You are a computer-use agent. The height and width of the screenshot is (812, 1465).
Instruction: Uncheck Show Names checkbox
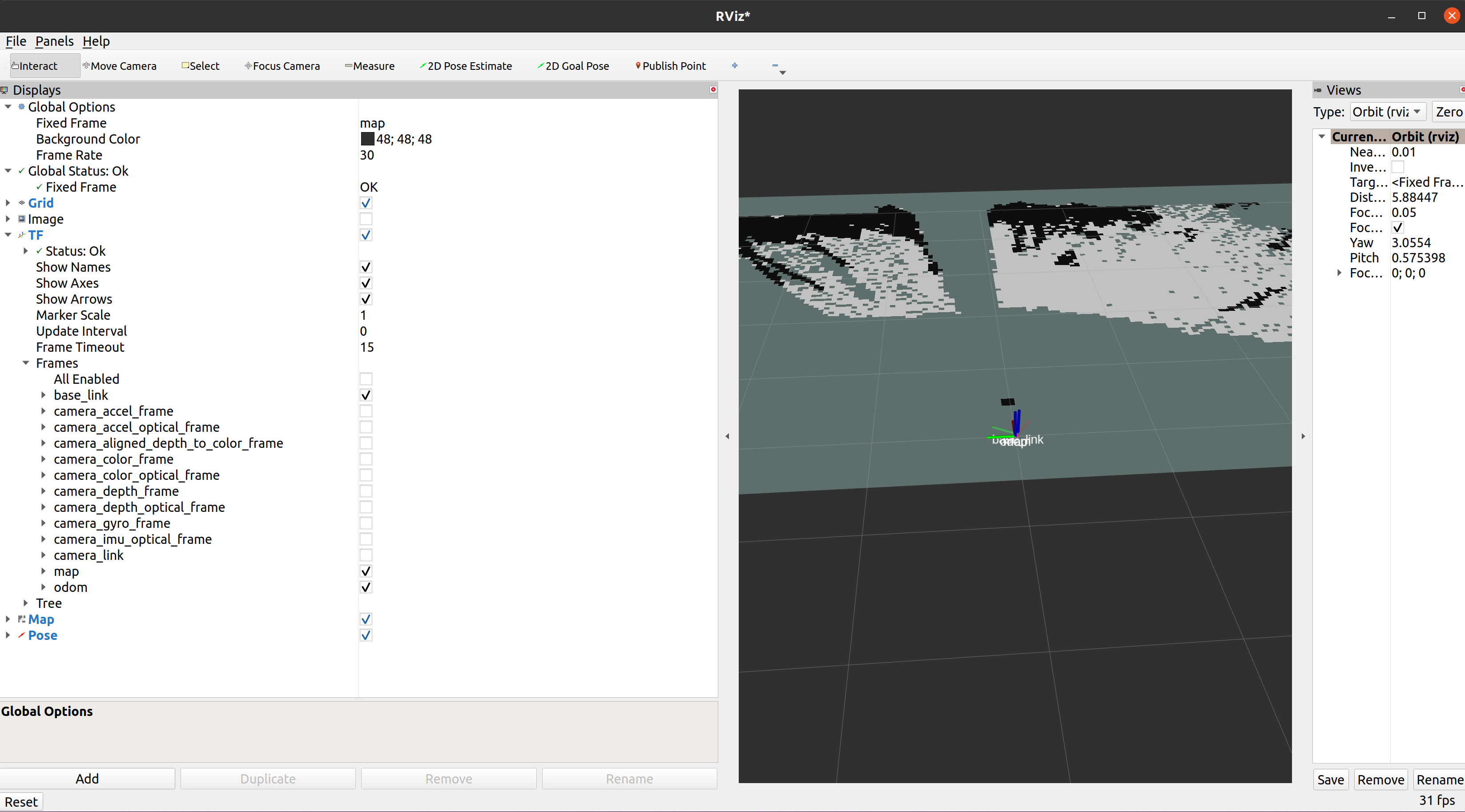click(x=366, y=267)
